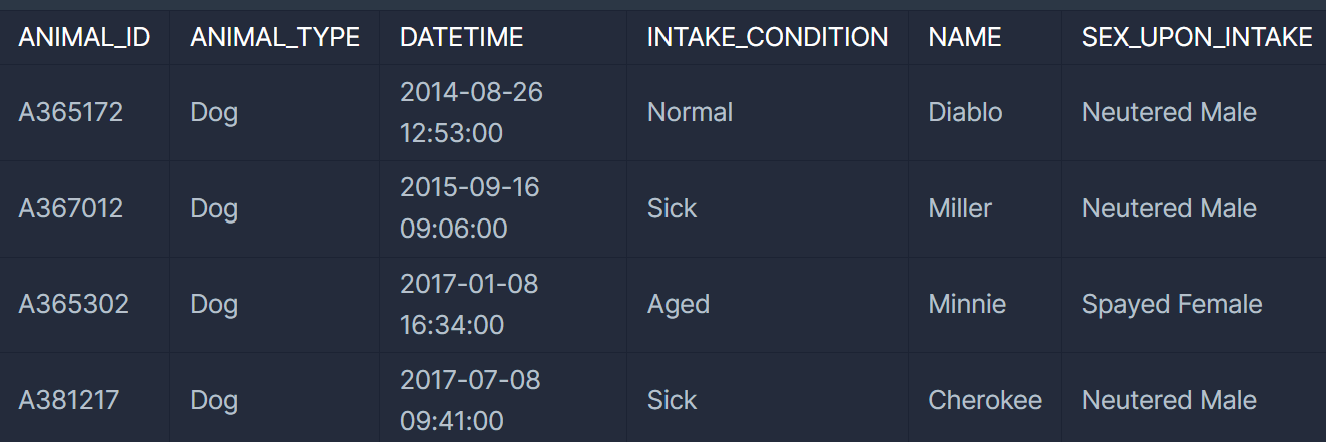
Task: Select the NAME column header
Action: 964,38
